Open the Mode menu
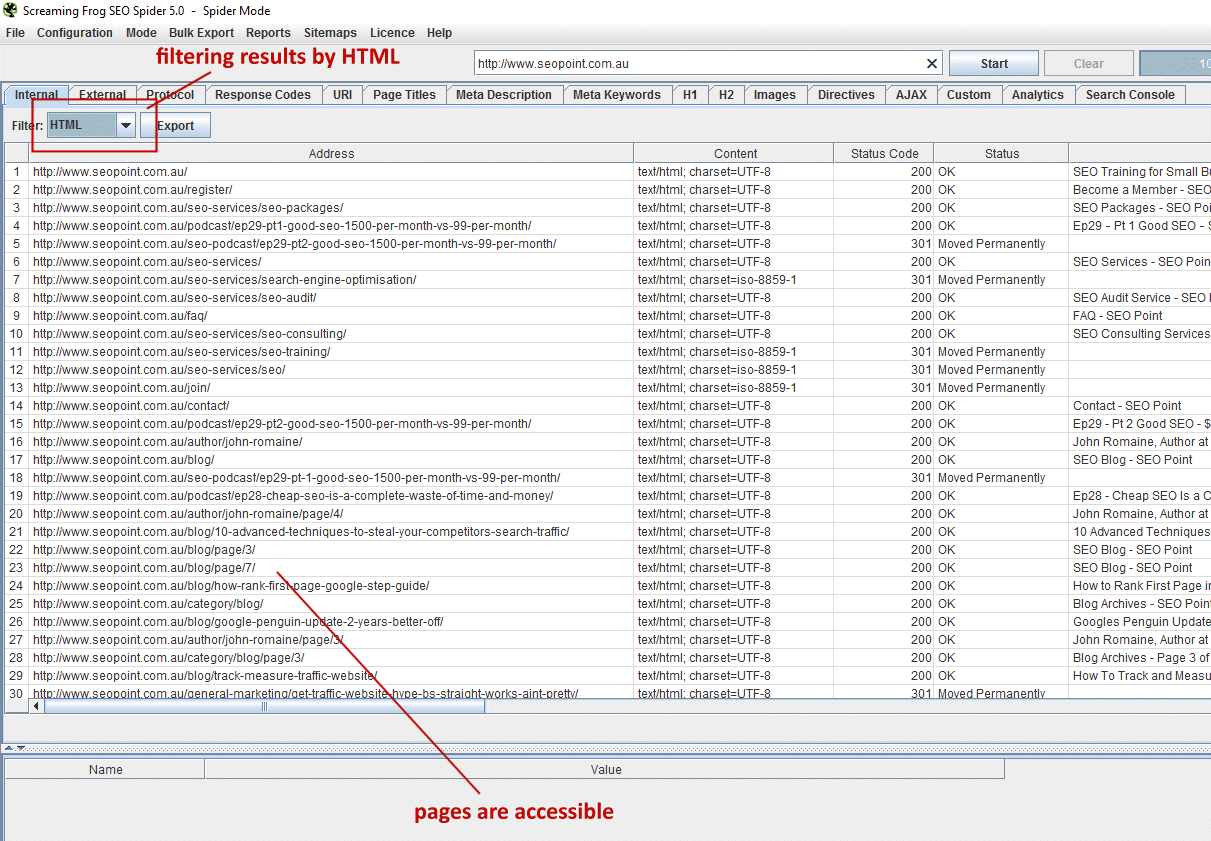 pos(141,33)
